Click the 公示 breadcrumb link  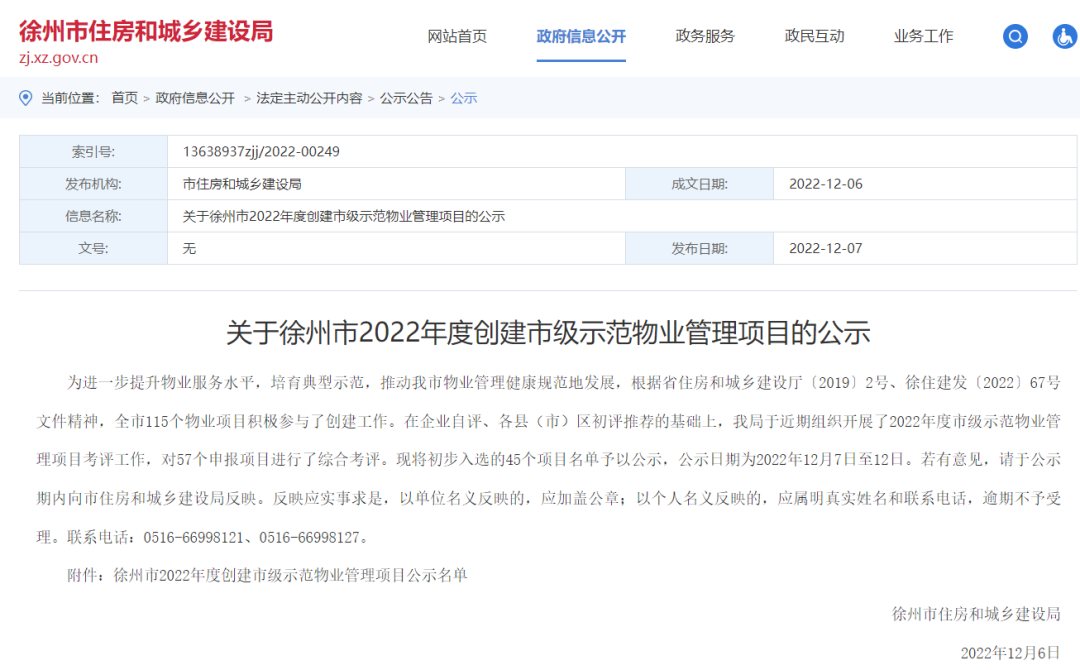464,98
